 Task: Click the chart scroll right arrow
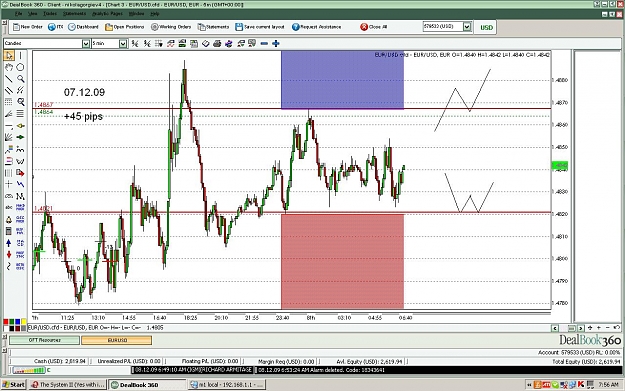[x=581, y=328]
